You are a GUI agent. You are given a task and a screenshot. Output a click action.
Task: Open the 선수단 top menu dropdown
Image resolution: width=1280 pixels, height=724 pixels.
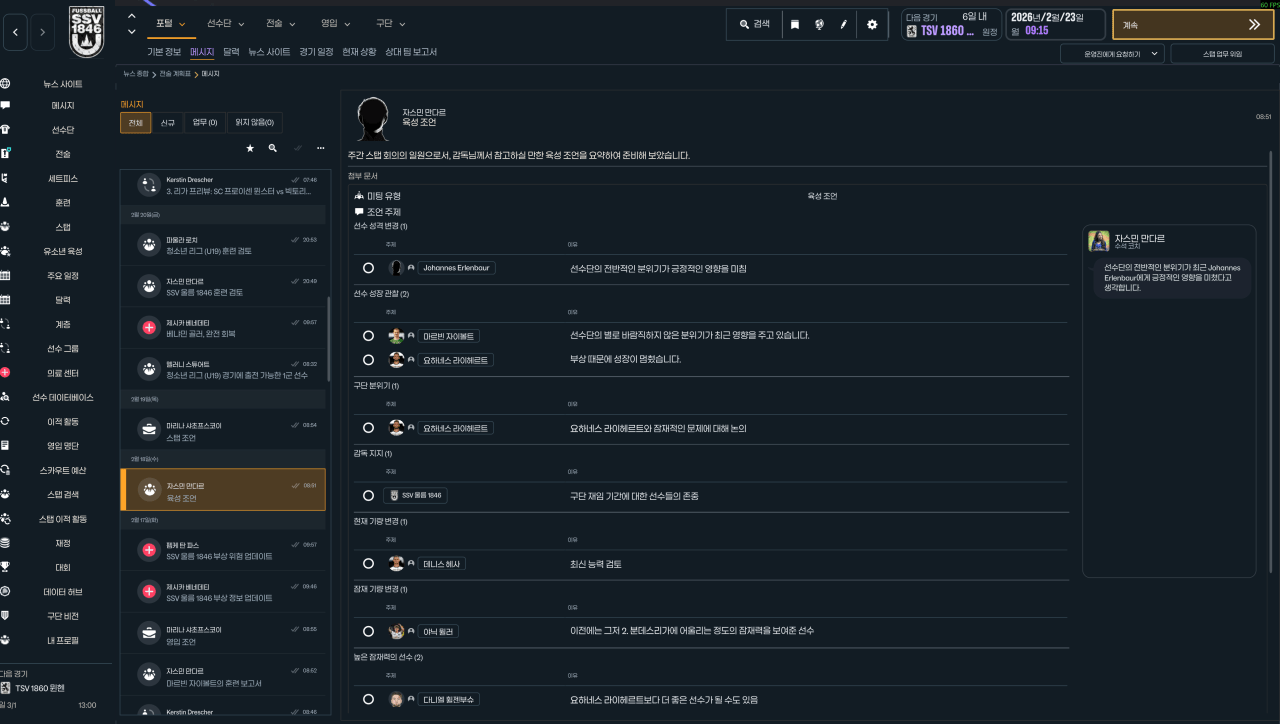click(x=226, y=23)
